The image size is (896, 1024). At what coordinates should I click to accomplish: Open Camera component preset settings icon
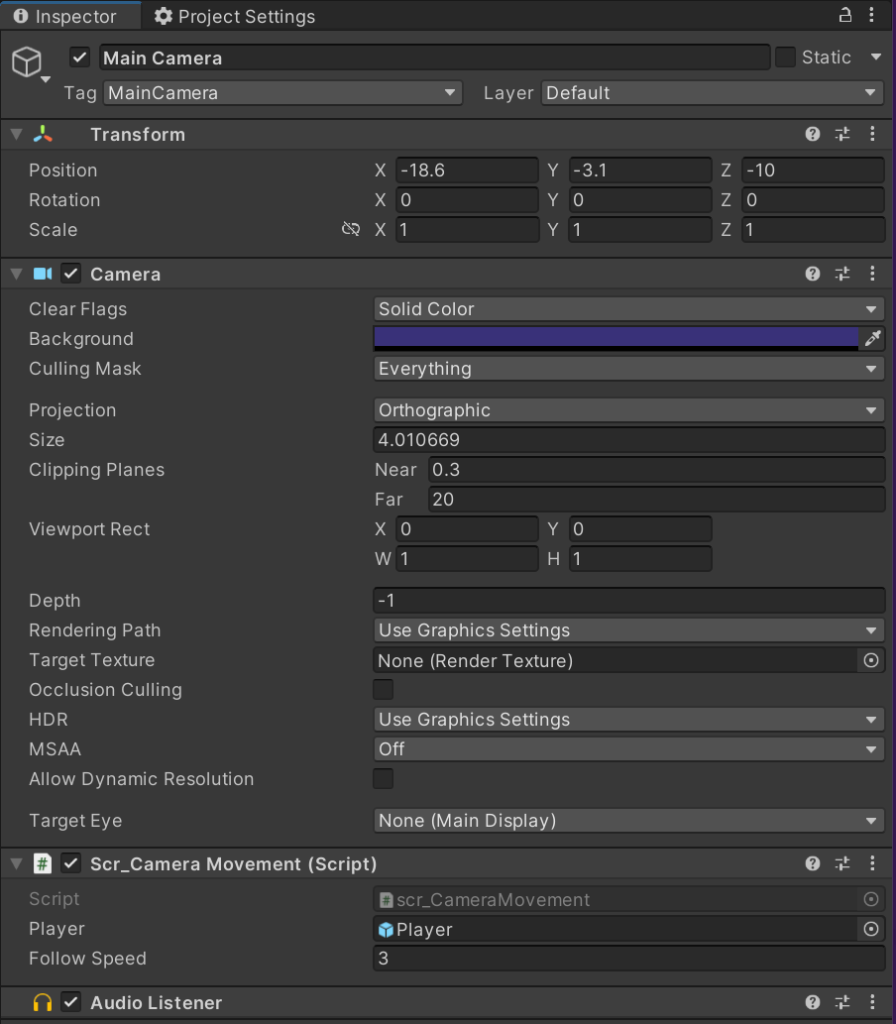[x=842, y=274]
